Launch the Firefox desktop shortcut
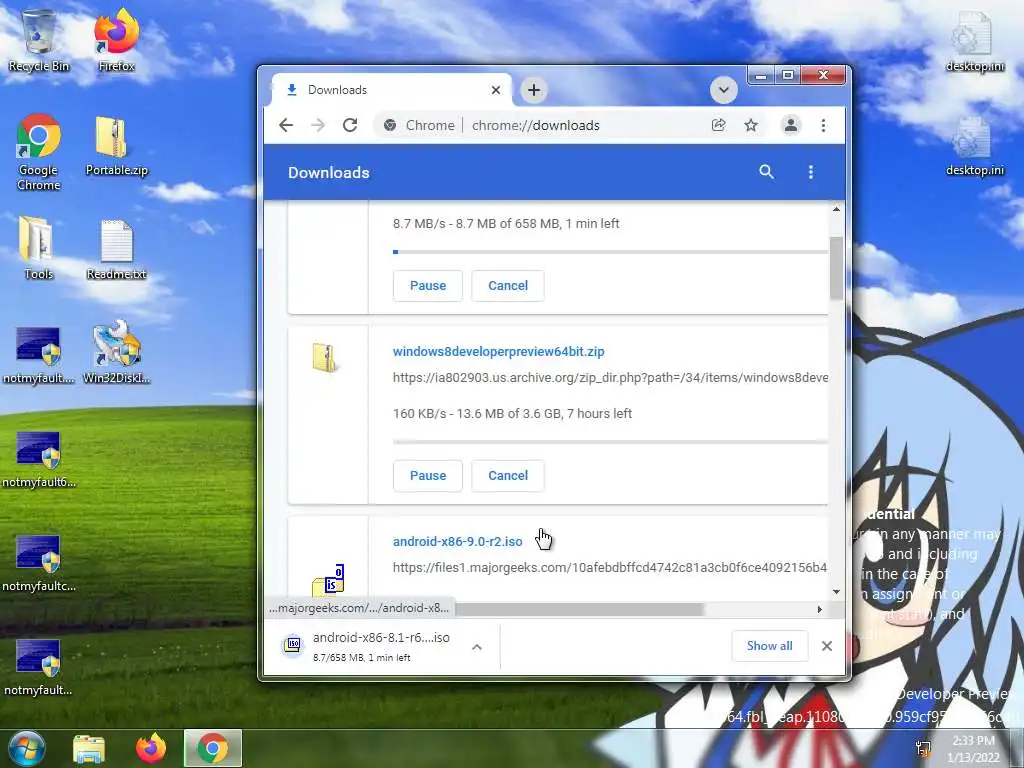The height and width of the screenshot is (768, 1024). (x=116, y=41)
